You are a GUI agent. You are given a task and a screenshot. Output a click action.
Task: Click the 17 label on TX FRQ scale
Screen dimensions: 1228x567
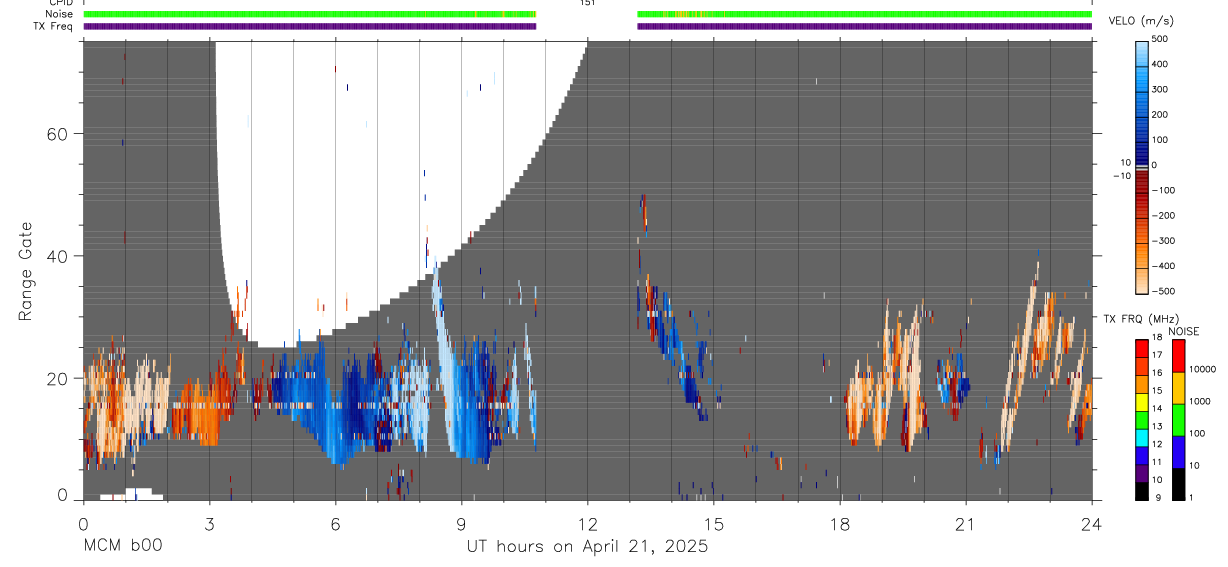pyautogui.click(x=1157, y=355)
